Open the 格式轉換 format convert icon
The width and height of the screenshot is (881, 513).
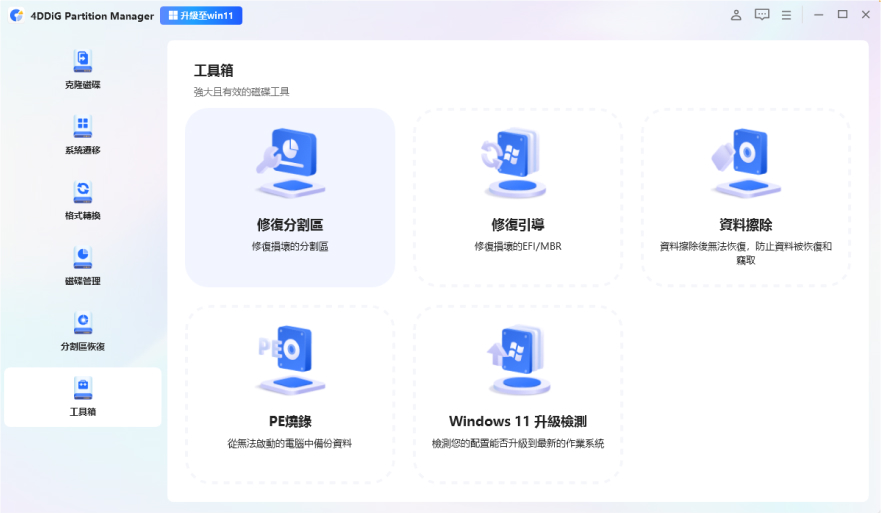click(x=83, y=192)
